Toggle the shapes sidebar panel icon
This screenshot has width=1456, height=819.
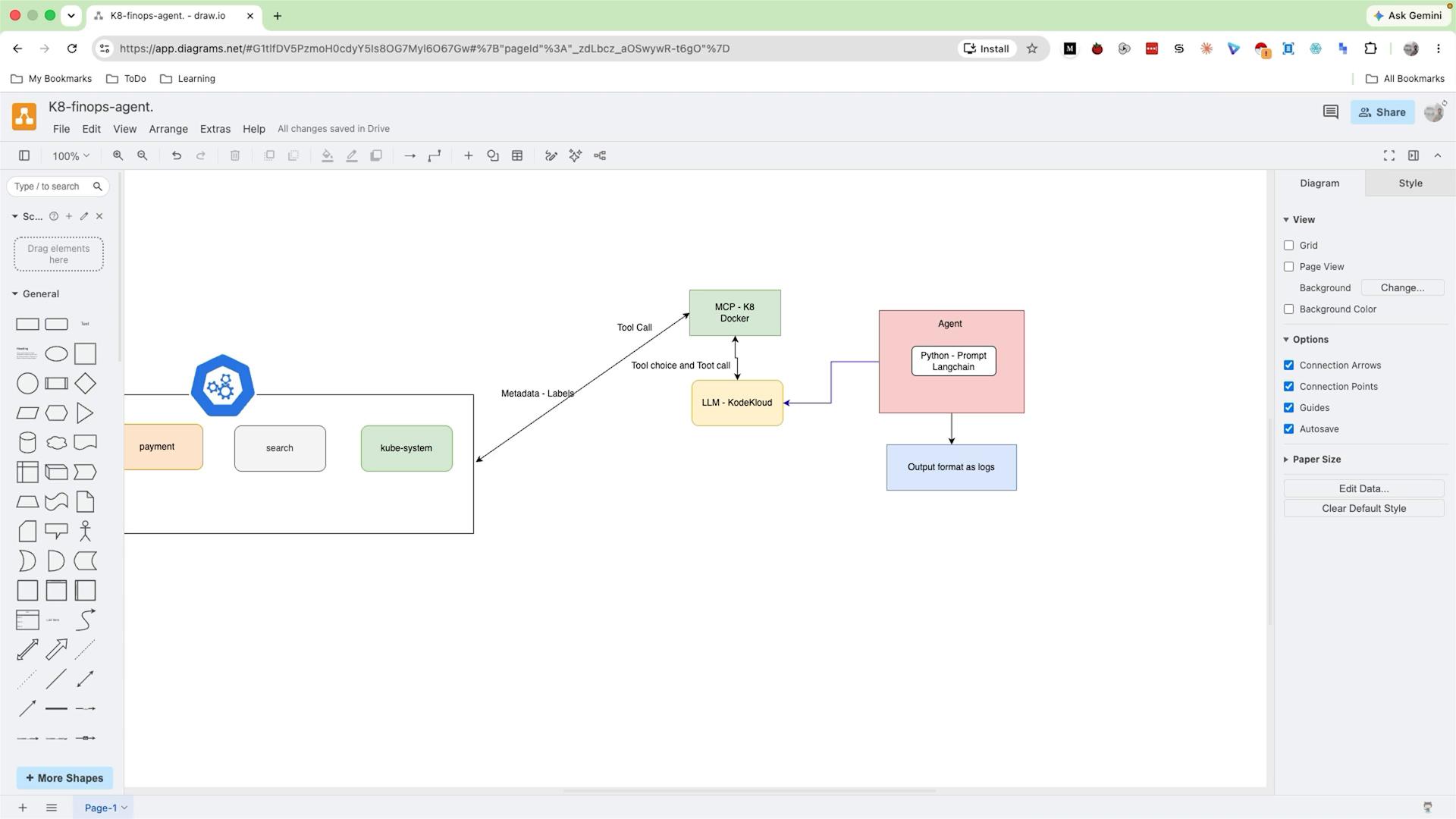(x=24, y=155)
